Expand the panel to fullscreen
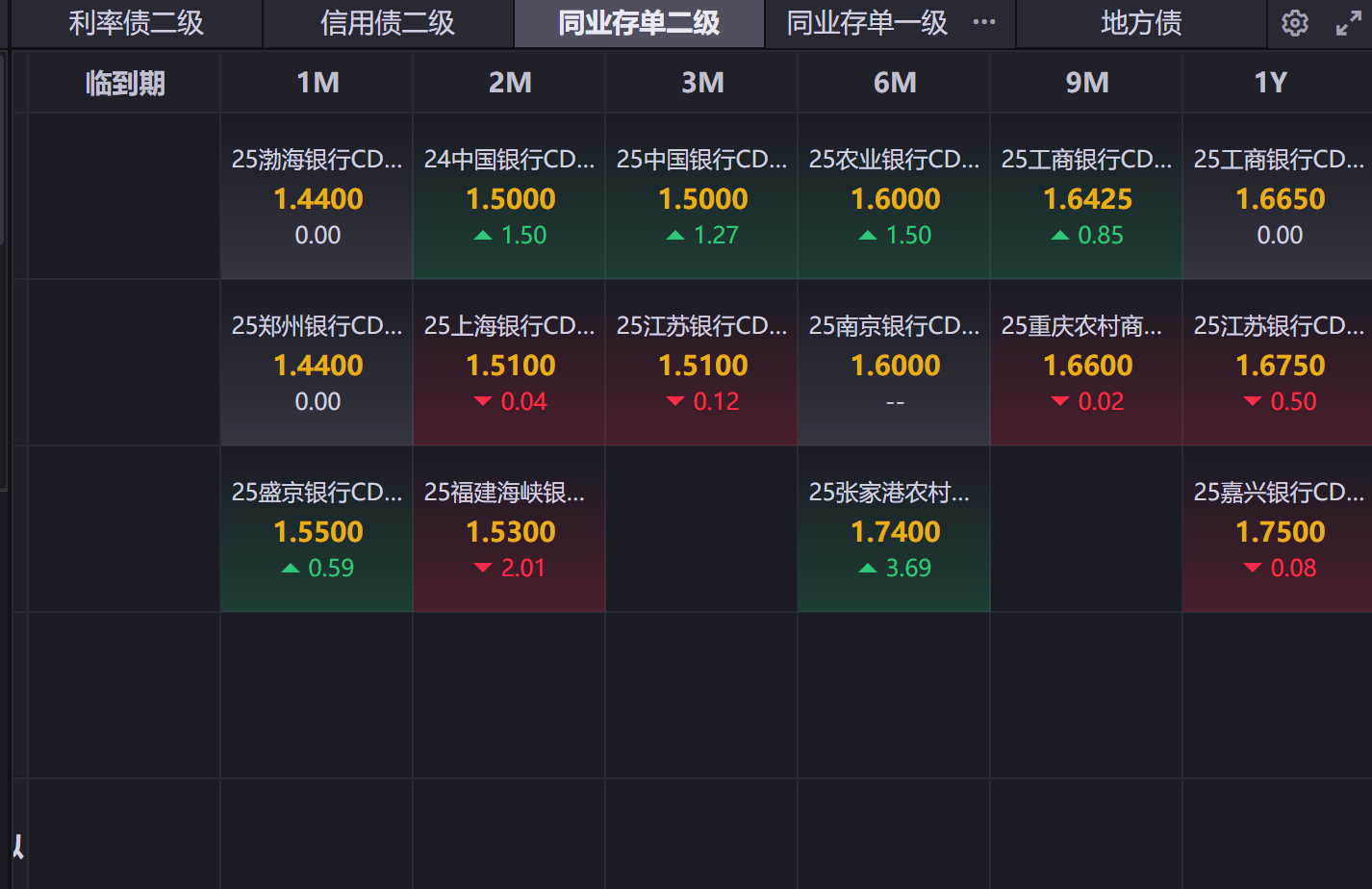 tap(1348, 23)
